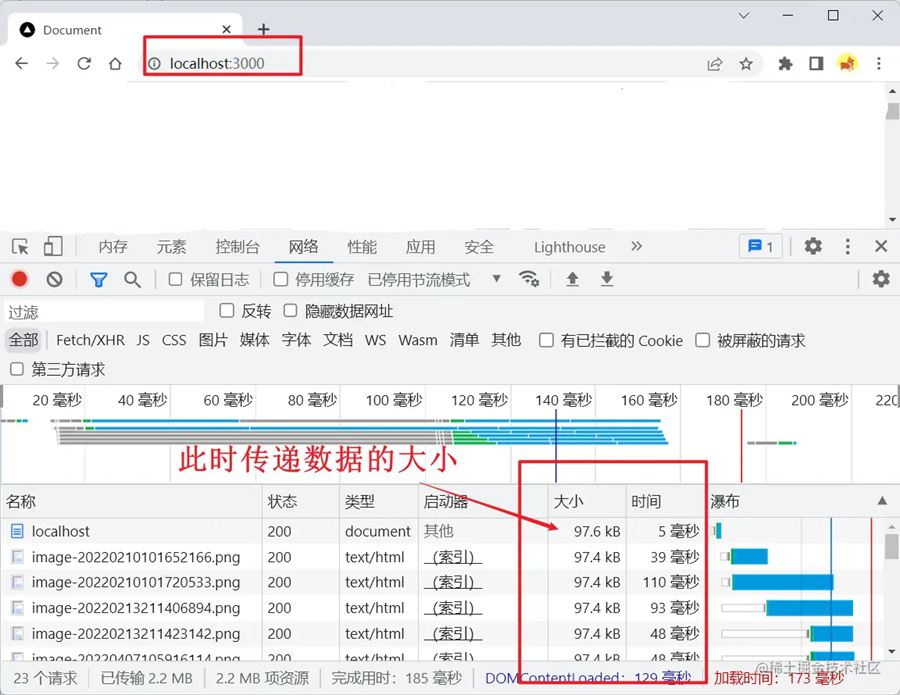Filter requests by Fetch/XHR
This screenshot has width=900, height=695.
point(90,340)
